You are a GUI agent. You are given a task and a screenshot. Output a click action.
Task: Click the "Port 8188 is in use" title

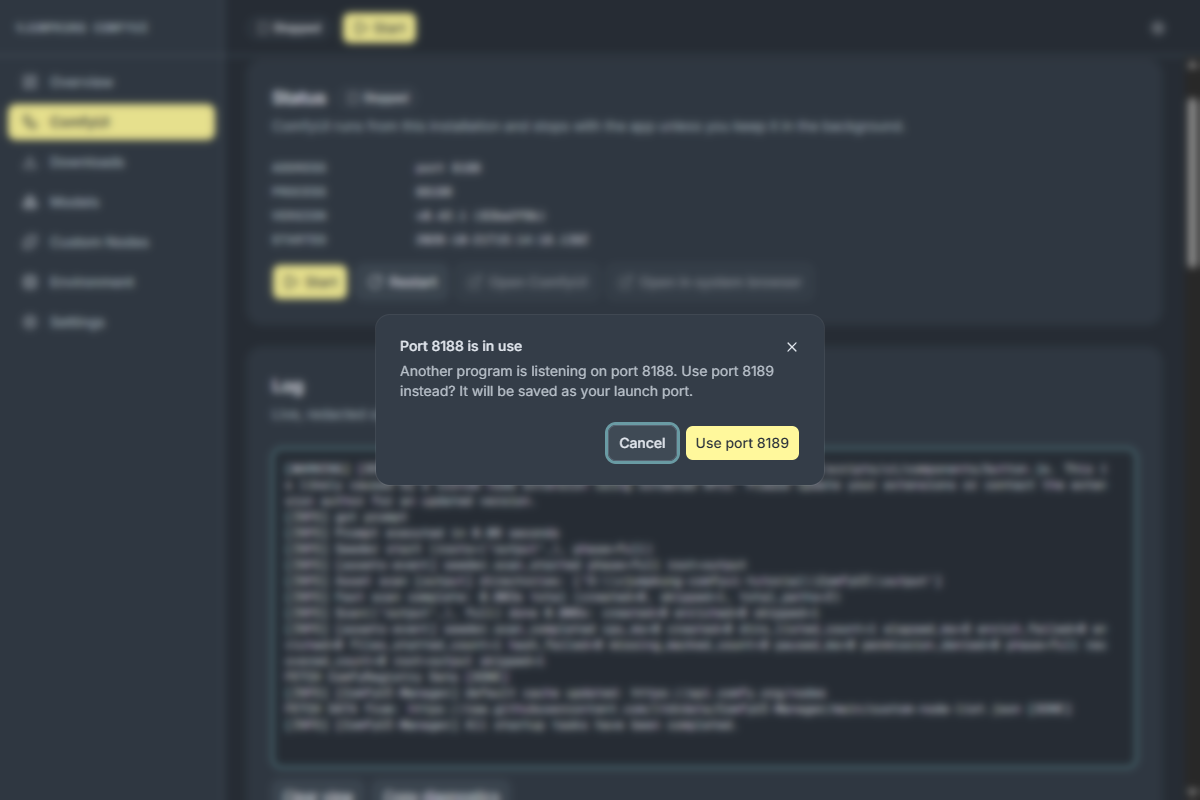click(461, 346)
